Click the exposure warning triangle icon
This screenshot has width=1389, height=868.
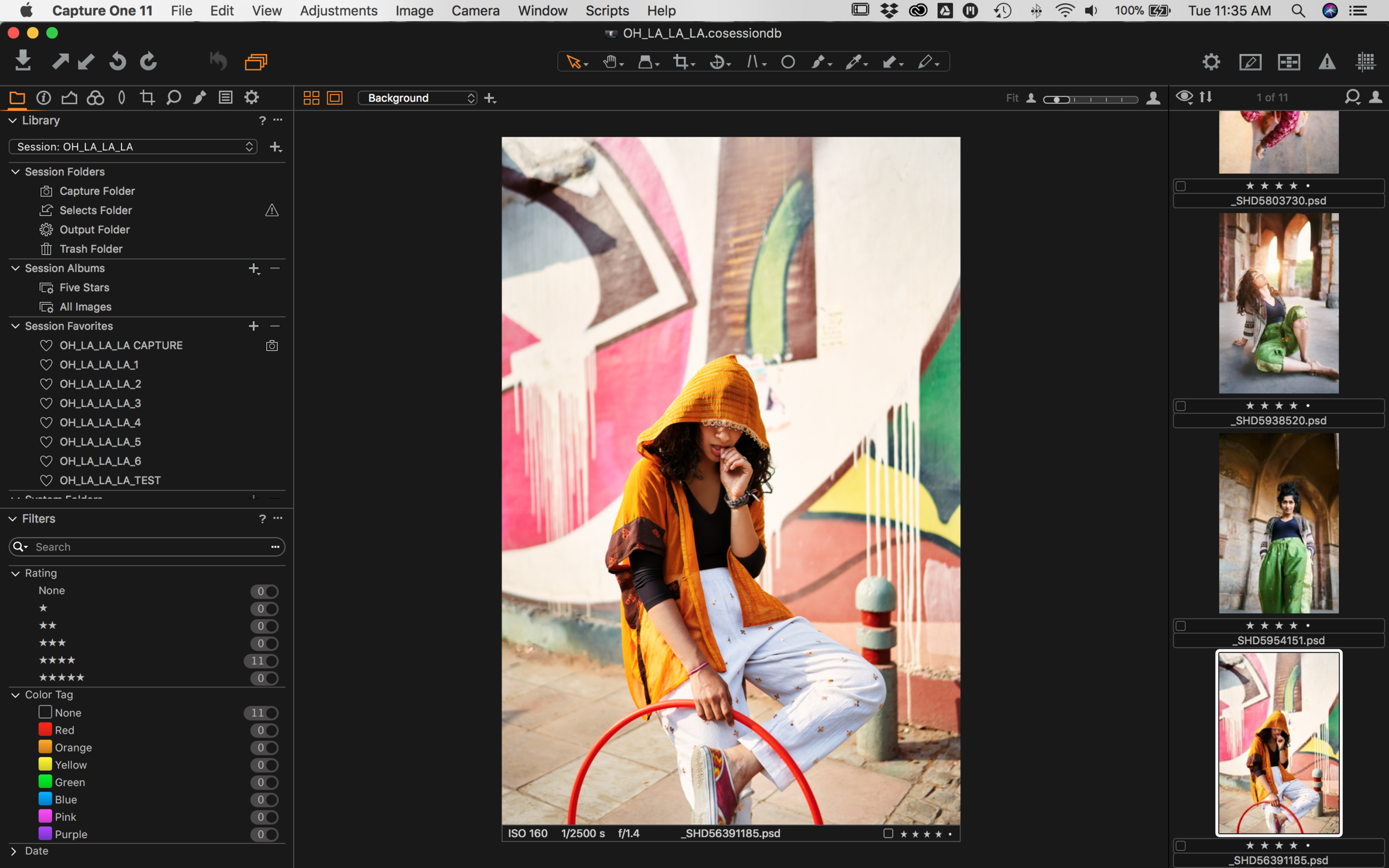pos(1327,62)
